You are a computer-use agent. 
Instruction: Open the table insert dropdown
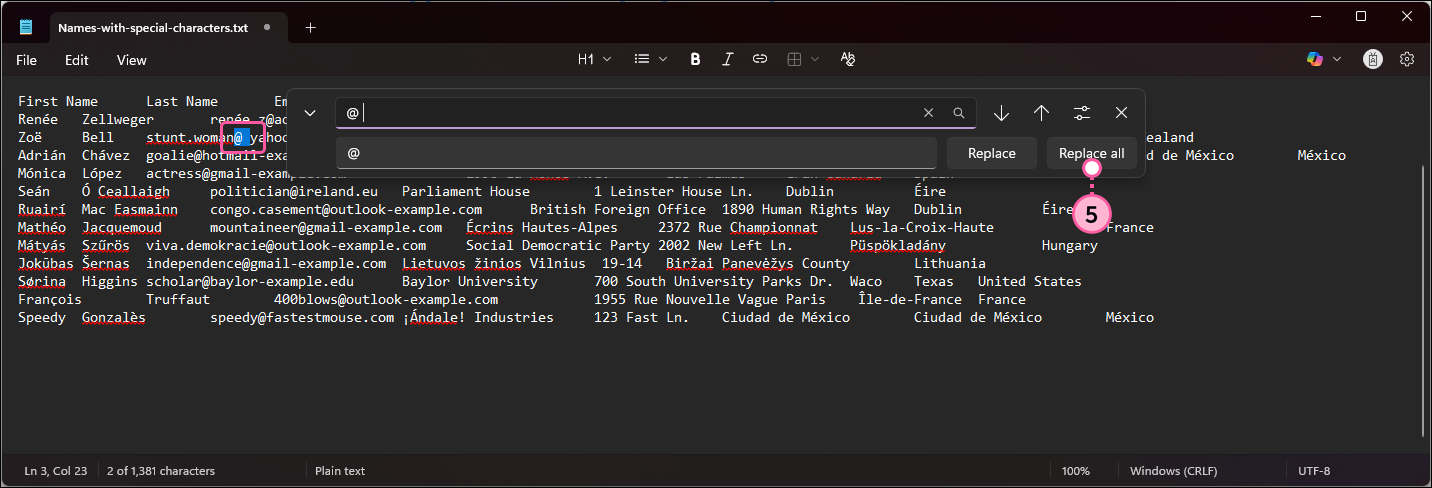pyautogui.click(x=803, y=59)
